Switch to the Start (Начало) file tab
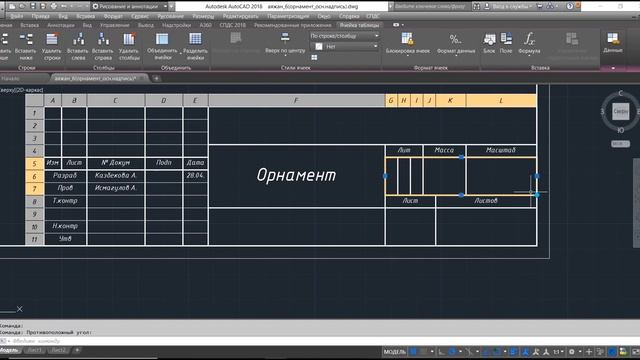The height and width of the screenshot is (360, 640). pos(11,78)
